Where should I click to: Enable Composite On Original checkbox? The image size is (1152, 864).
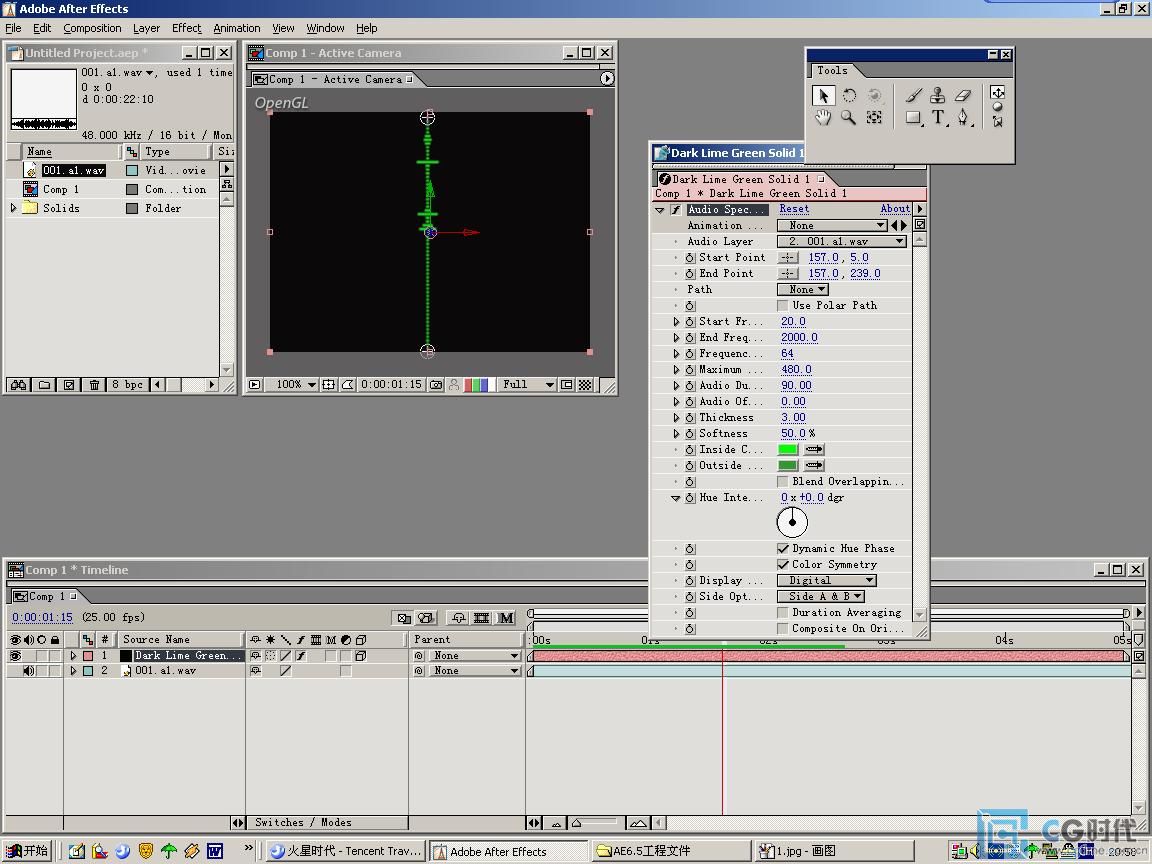coord(782,628)
